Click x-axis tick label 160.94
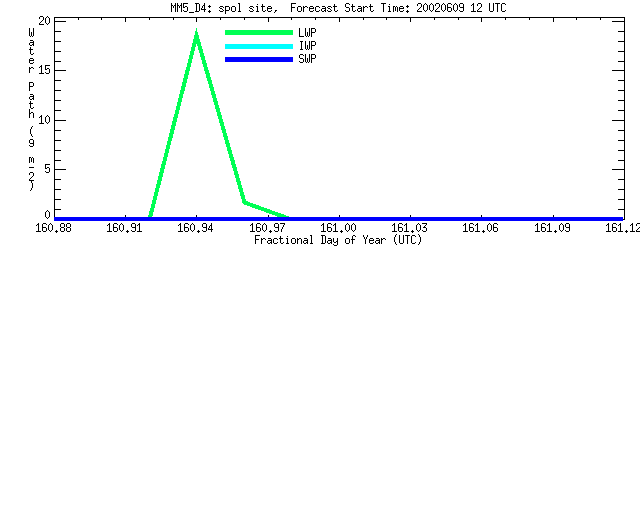640x512 pixels. point(195,228)
